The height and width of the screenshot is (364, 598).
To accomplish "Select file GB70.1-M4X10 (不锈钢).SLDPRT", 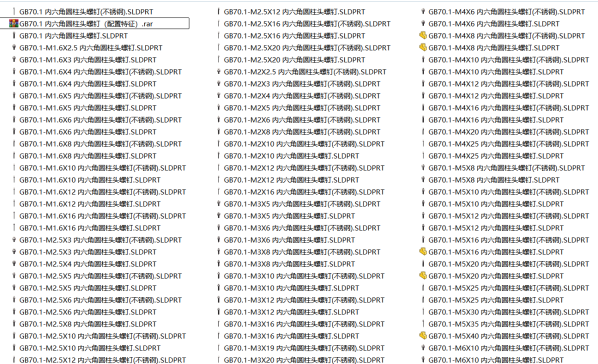I will pyautogui.click(x=509, y=60).
